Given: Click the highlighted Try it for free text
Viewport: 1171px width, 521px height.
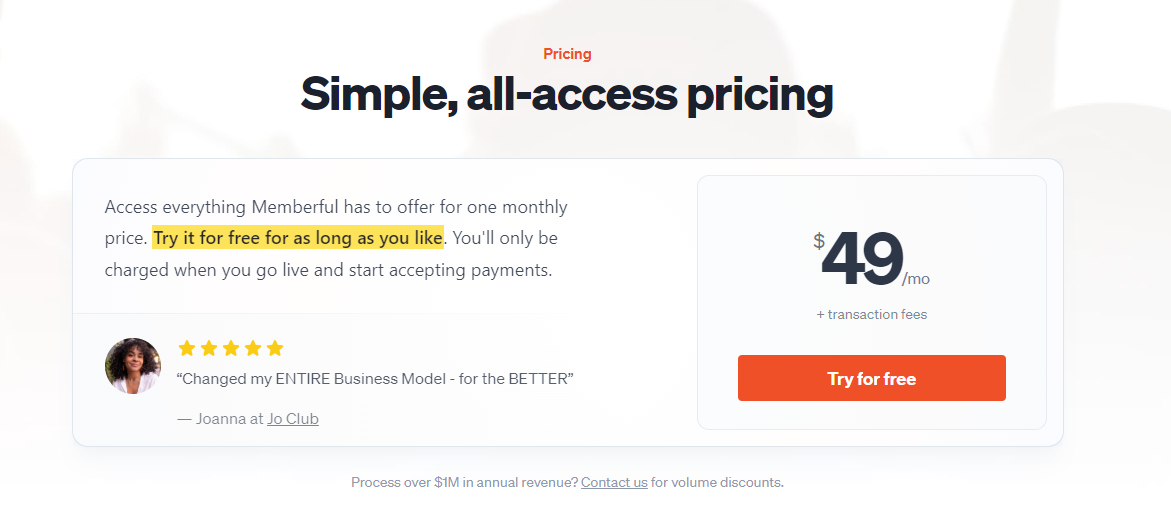Looking at the screenshot, I should 298,238.
